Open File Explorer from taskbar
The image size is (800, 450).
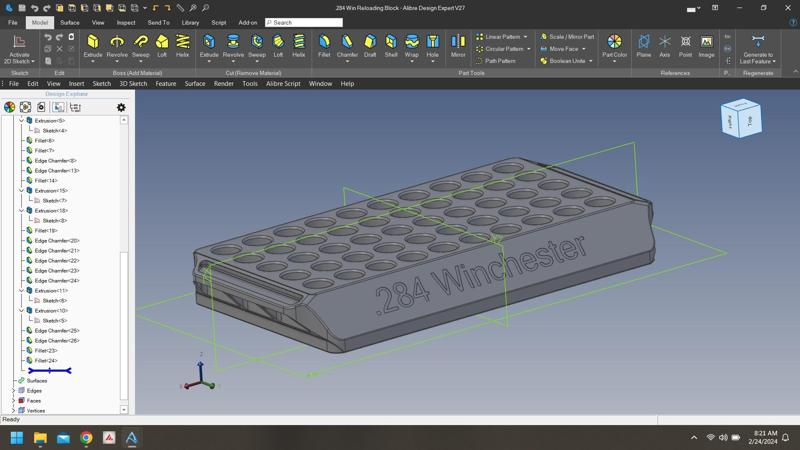[x=40, y=438]
